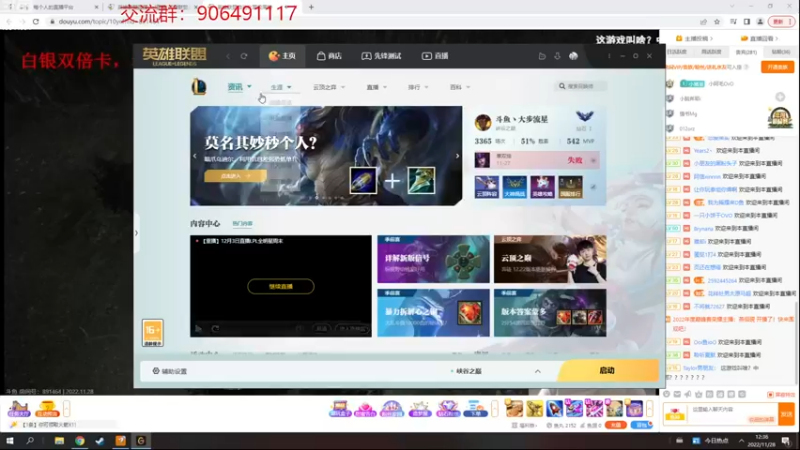This screenshot has width=800, height=450.
Task: Click the rocket gift icon
Action: (554, 408)
